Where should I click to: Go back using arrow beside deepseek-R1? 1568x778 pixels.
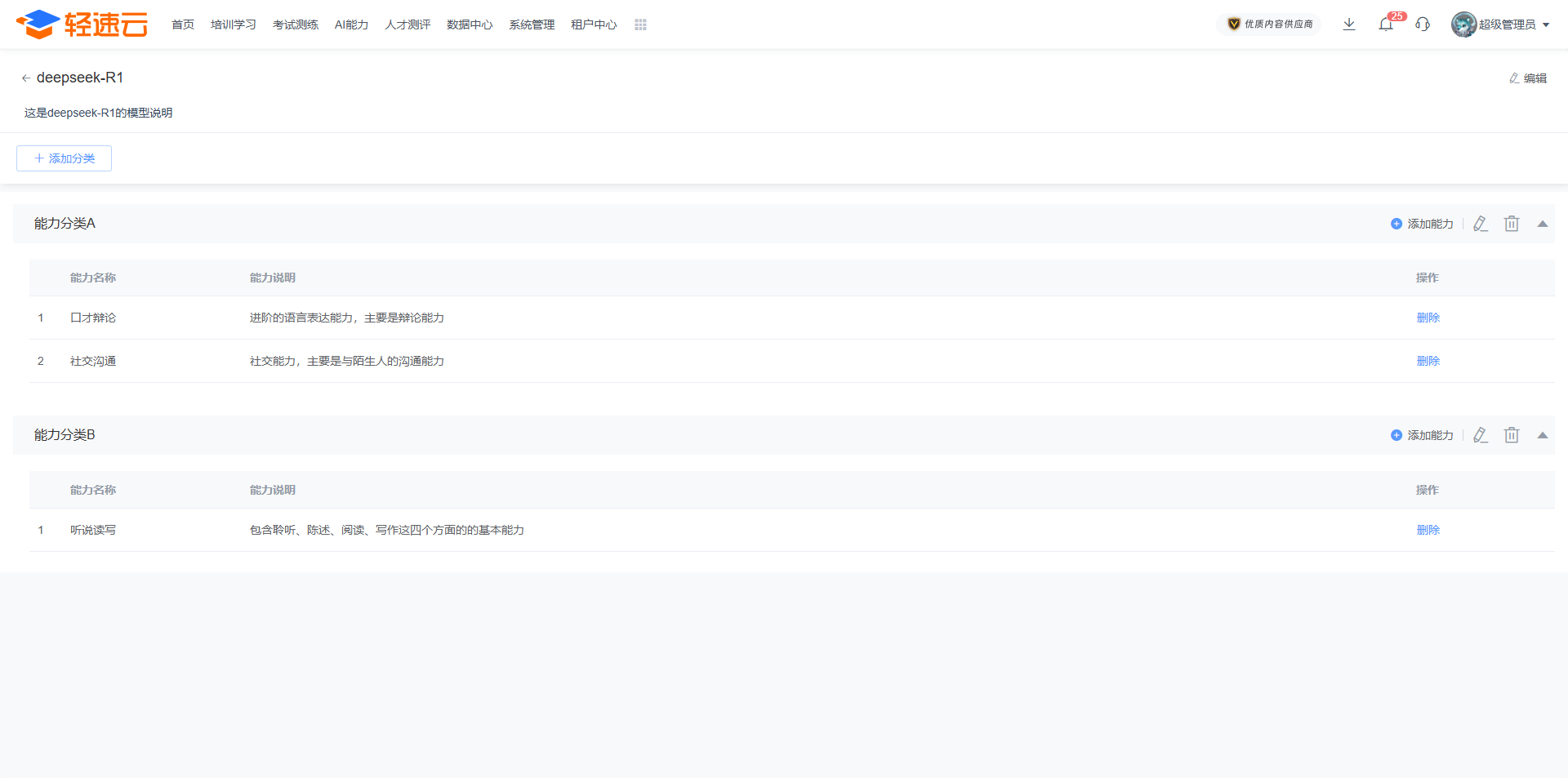[x=25, y=78]
